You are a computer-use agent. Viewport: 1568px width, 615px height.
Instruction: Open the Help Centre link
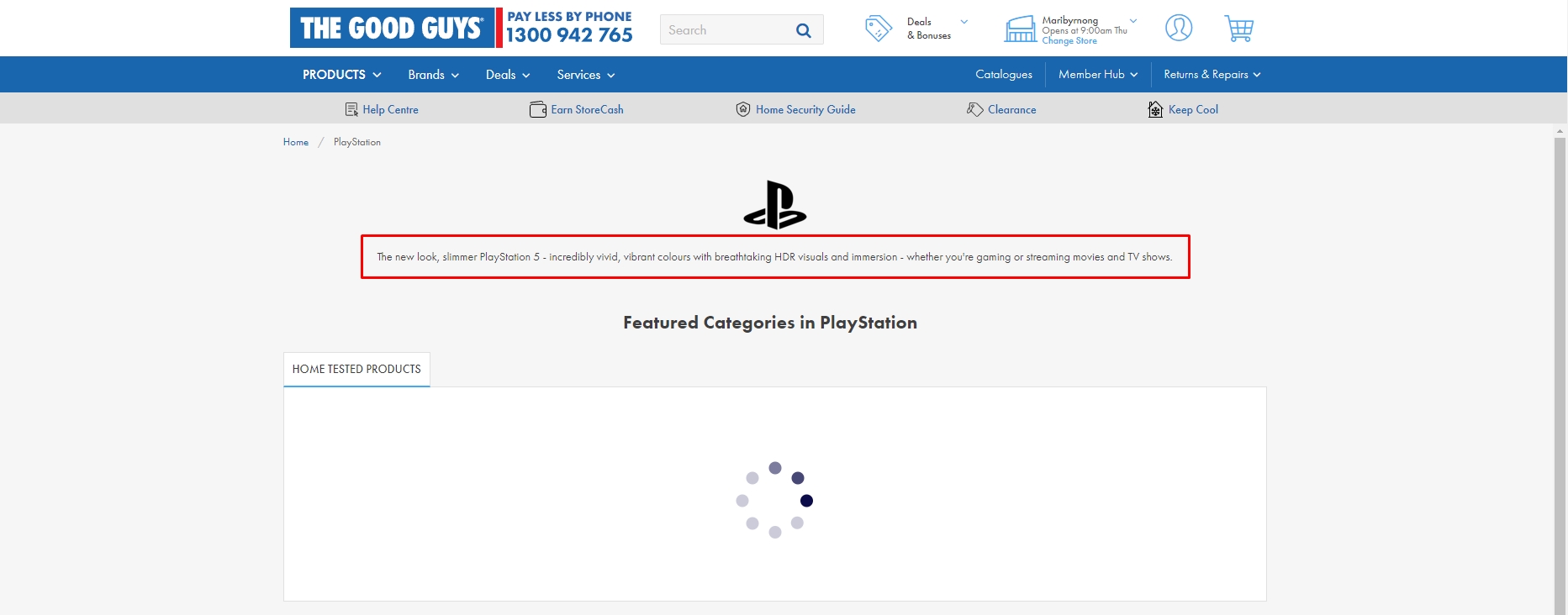pyautogui.click(x=390, y=109)
